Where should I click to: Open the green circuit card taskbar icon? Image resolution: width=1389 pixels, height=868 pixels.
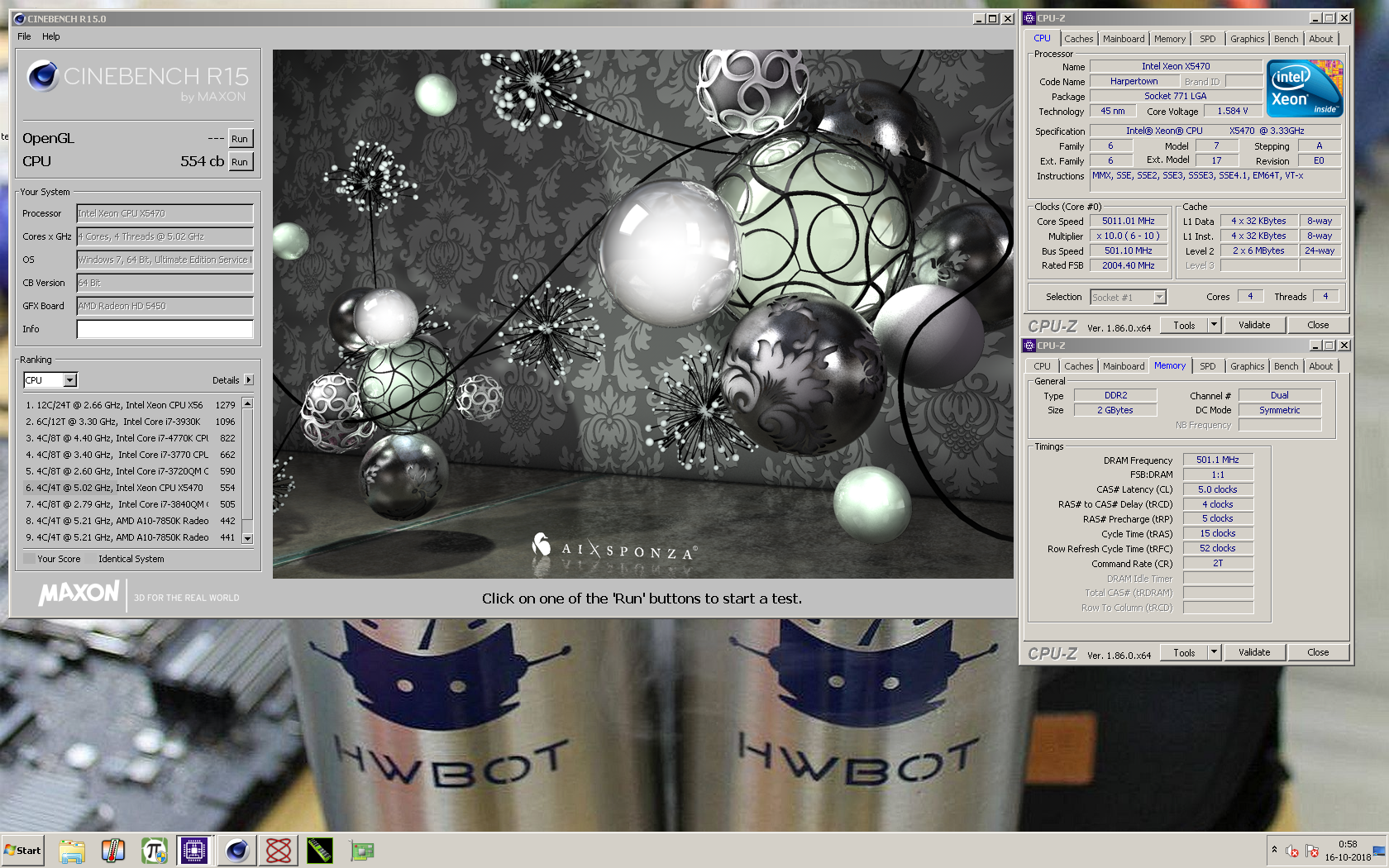[x=361, y=851]
